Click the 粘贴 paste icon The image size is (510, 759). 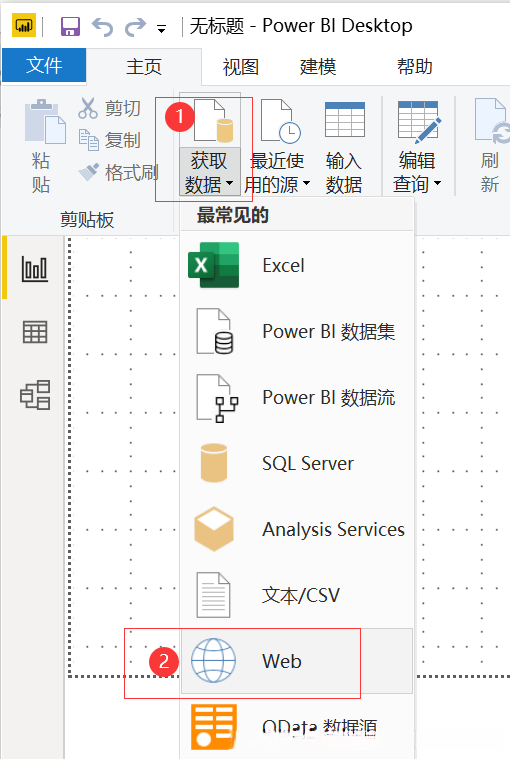(x=45, y=121)
